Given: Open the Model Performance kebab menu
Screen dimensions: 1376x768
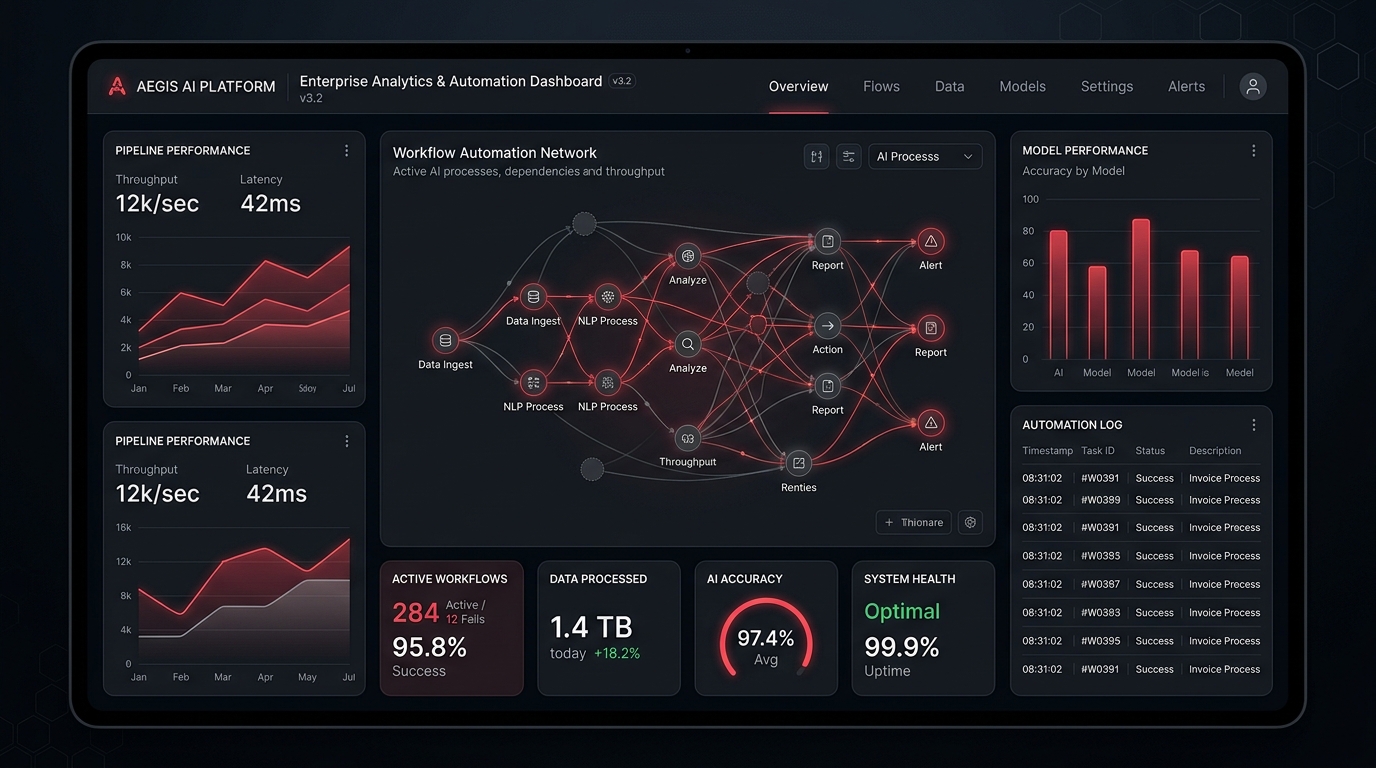Looking at the screenshot, I should tap(1253, 150).
